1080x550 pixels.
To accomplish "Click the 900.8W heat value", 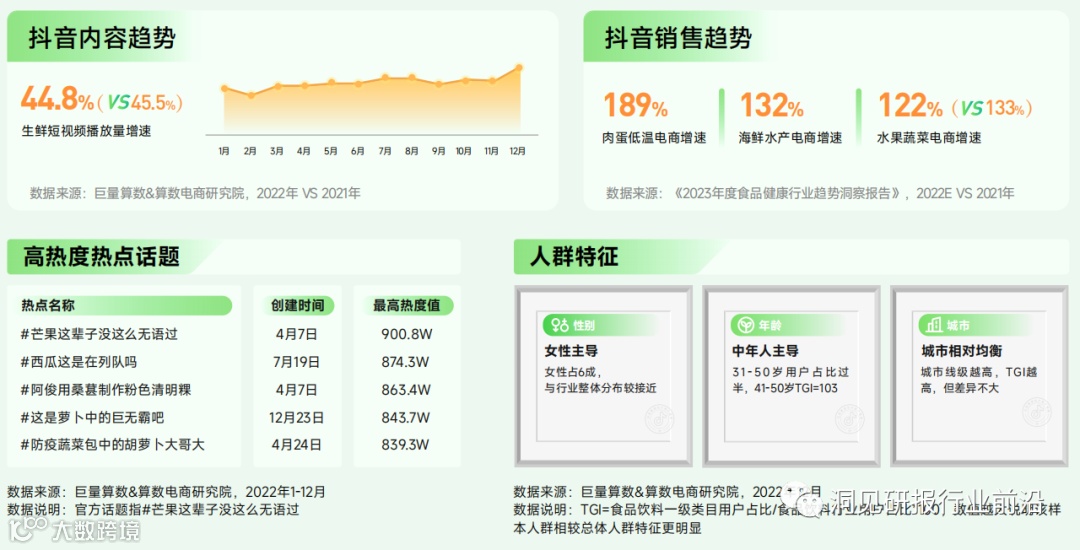I will click(406, 335).
